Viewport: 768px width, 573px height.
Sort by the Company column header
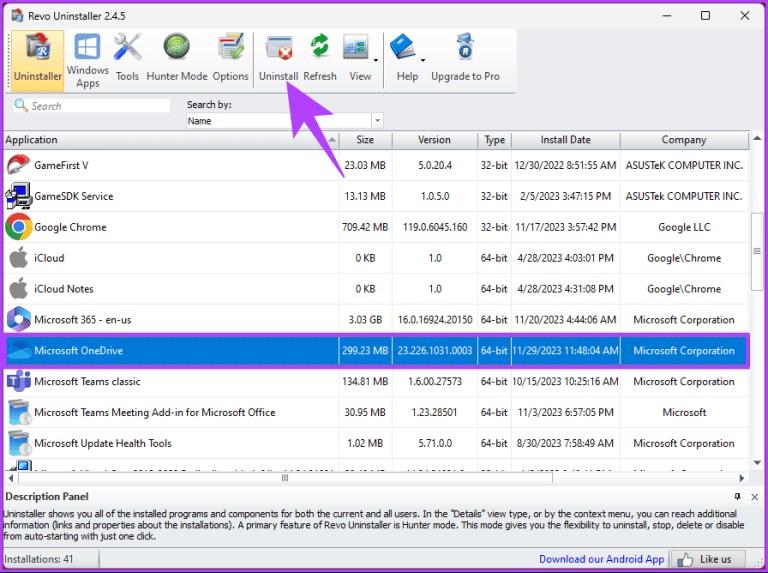(x=684, y=140)
